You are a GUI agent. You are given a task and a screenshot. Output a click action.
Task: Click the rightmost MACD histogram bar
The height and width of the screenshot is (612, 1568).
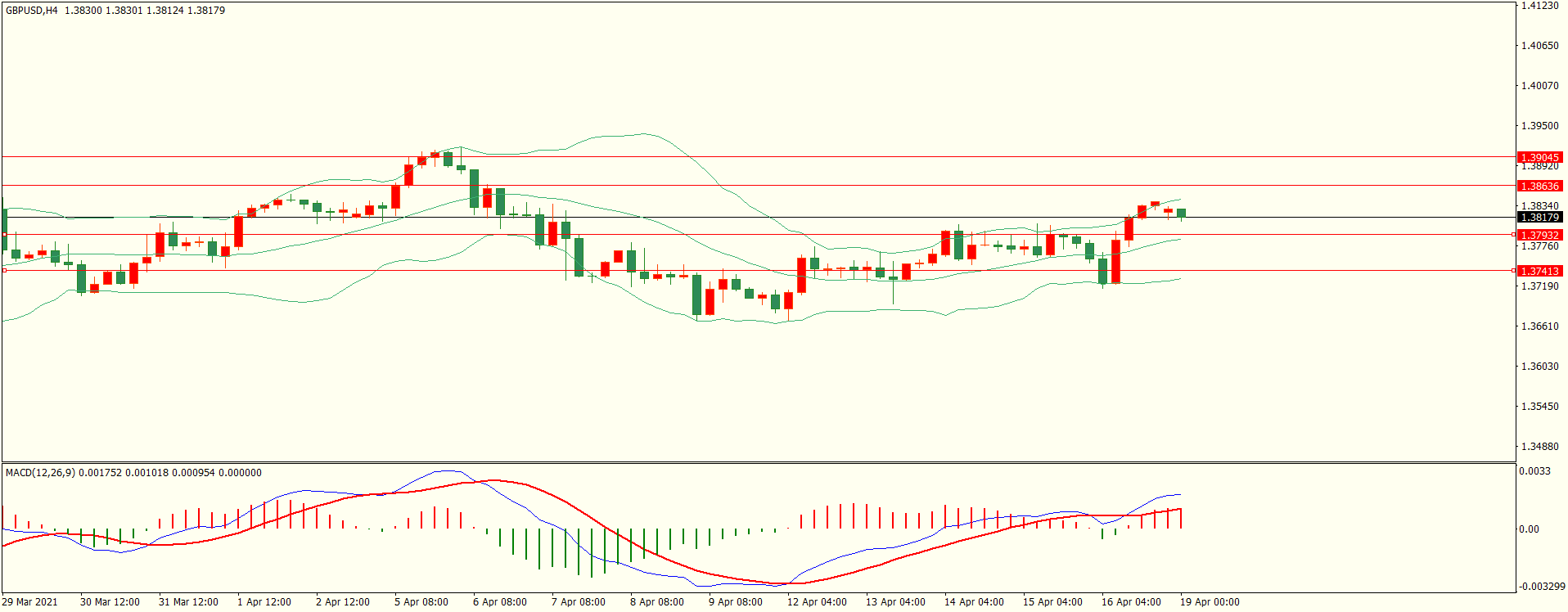click(x=1181, y=518)
